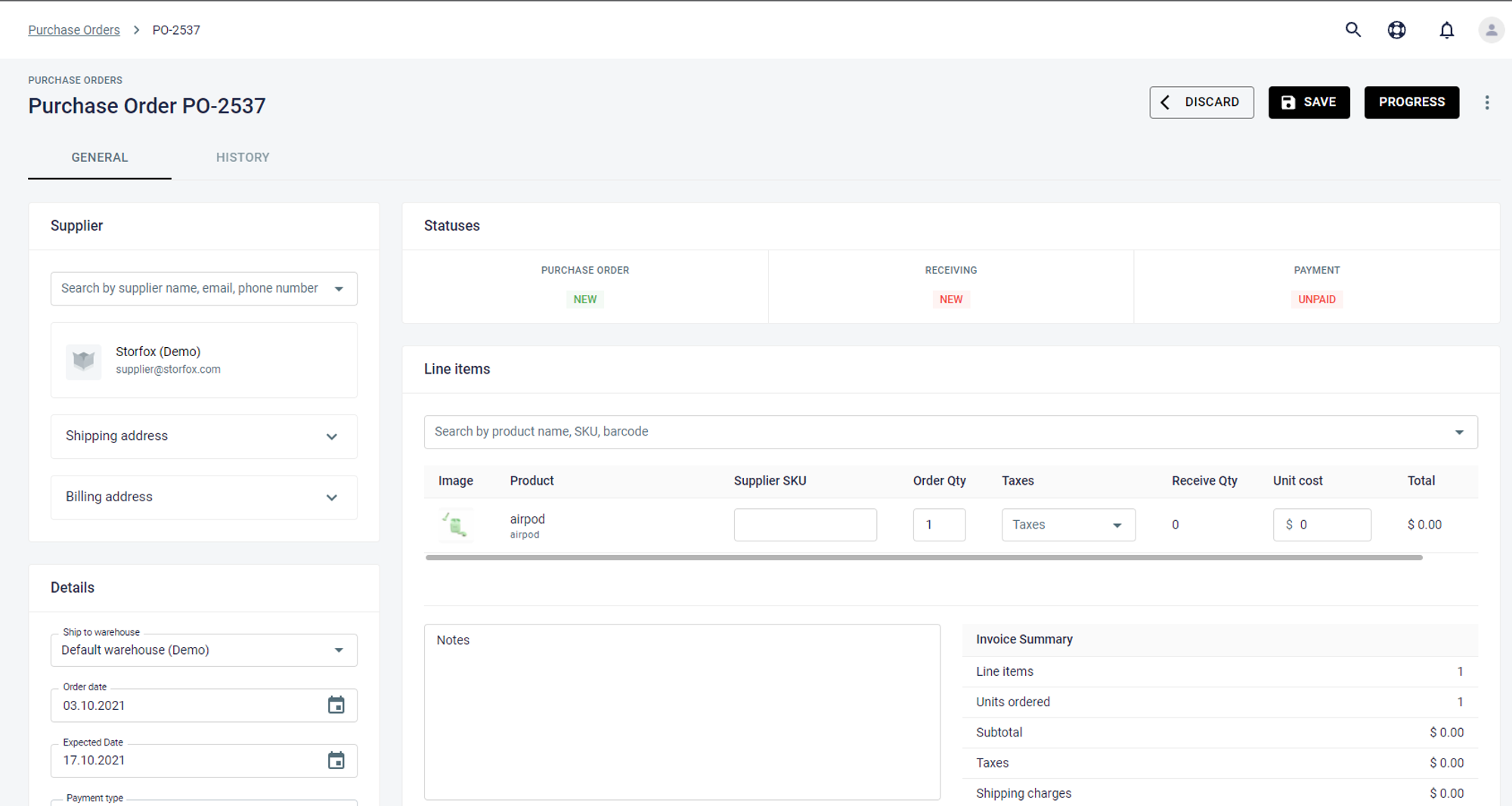Click the Discard button
Image resolution: width=1512 pixels, height=806 pixels.
click(x=1201, y=102)
